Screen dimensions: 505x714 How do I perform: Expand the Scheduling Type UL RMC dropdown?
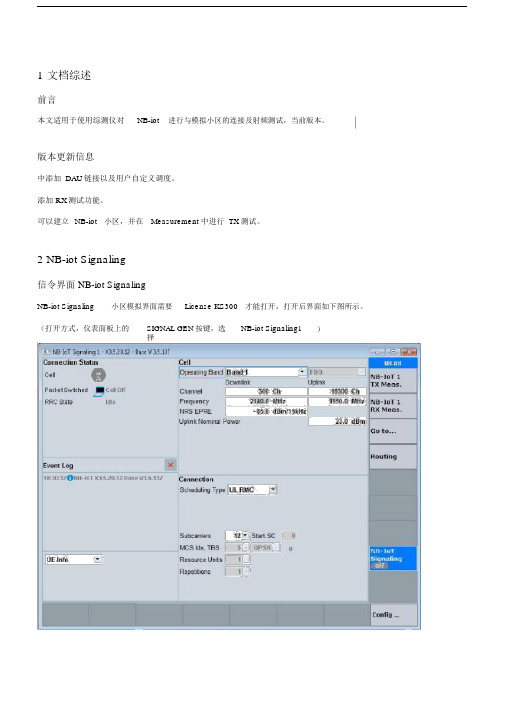(273, 490)
